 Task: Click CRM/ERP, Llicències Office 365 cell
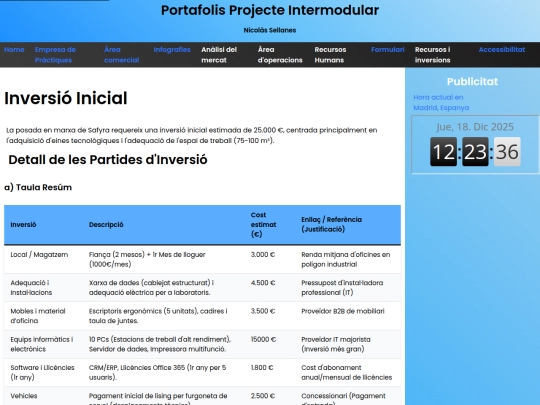(x=164, y=372)
